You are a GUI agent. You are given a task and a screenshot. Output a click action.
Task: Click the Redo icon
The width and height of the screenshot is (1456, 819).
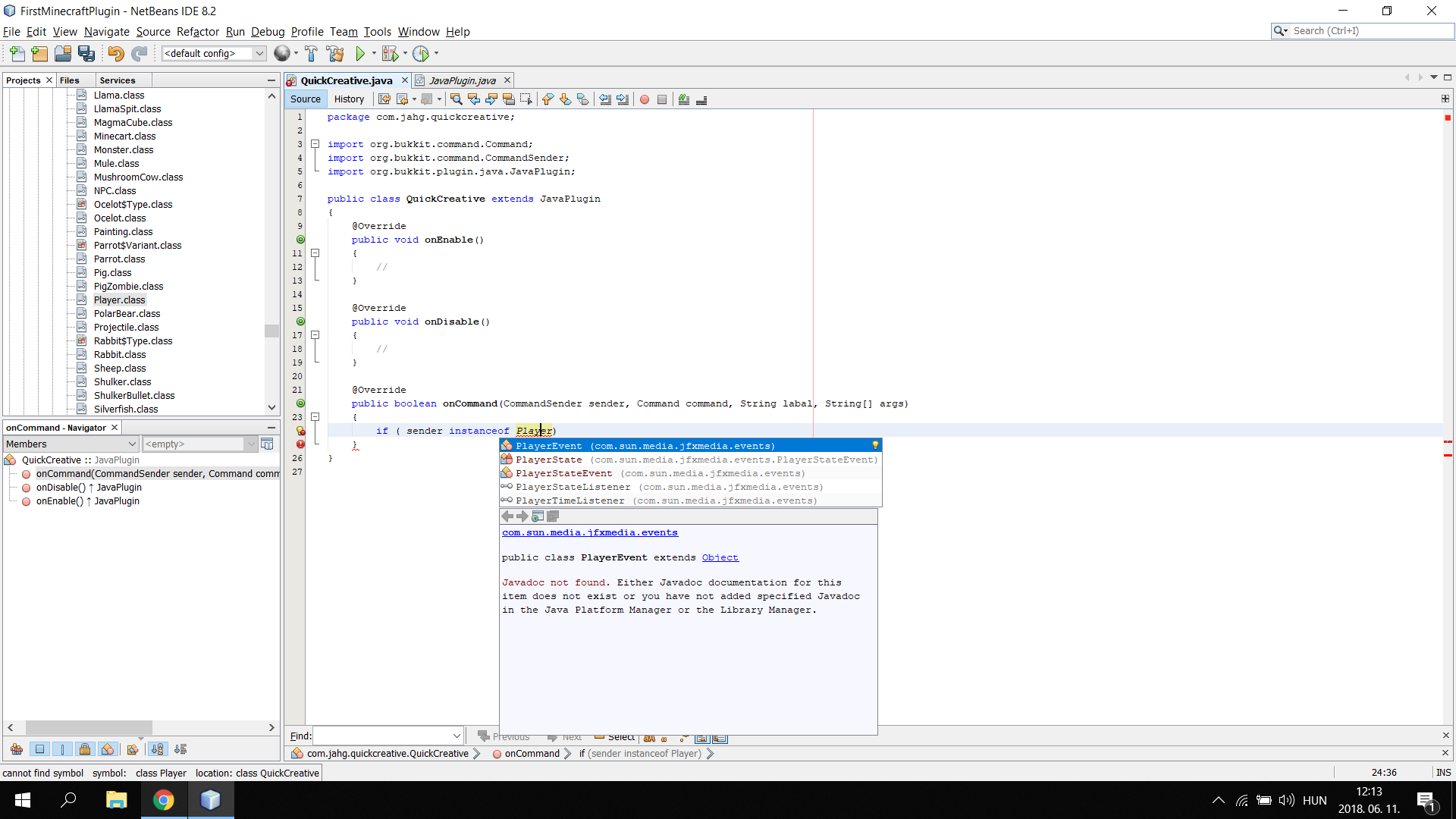click(x=139, y=54)
